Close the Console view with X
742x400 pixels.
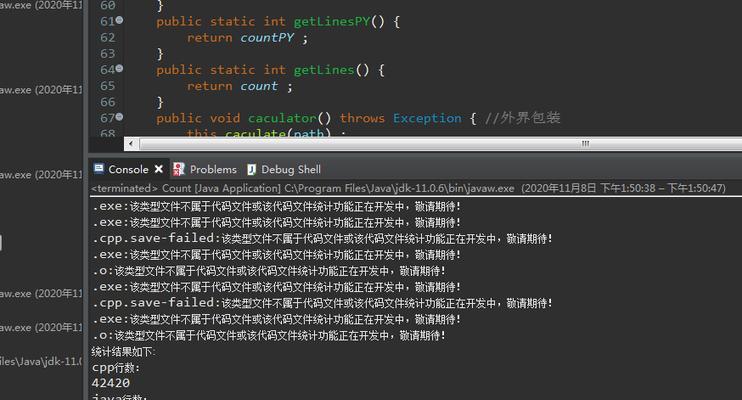(159, 169)
